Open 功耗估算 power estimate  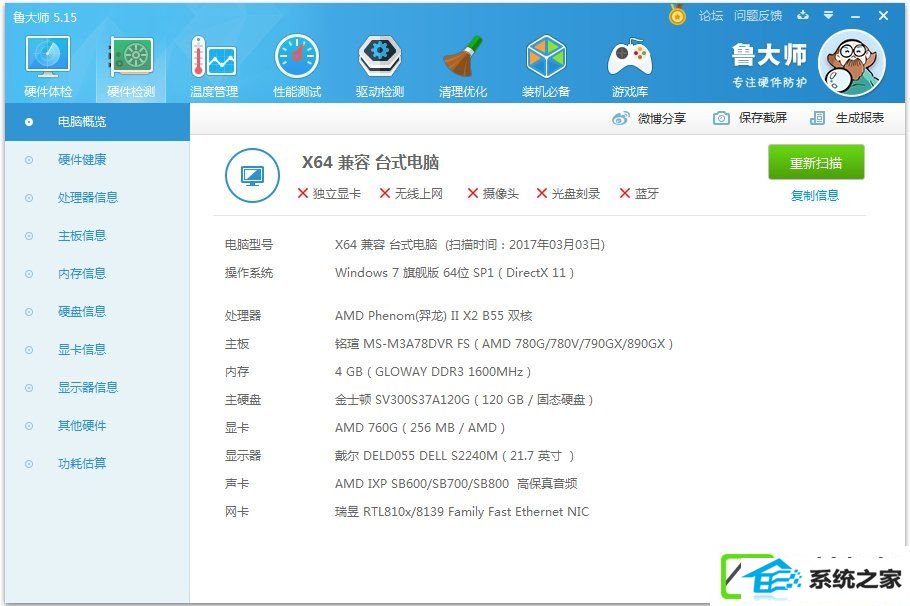82,464
